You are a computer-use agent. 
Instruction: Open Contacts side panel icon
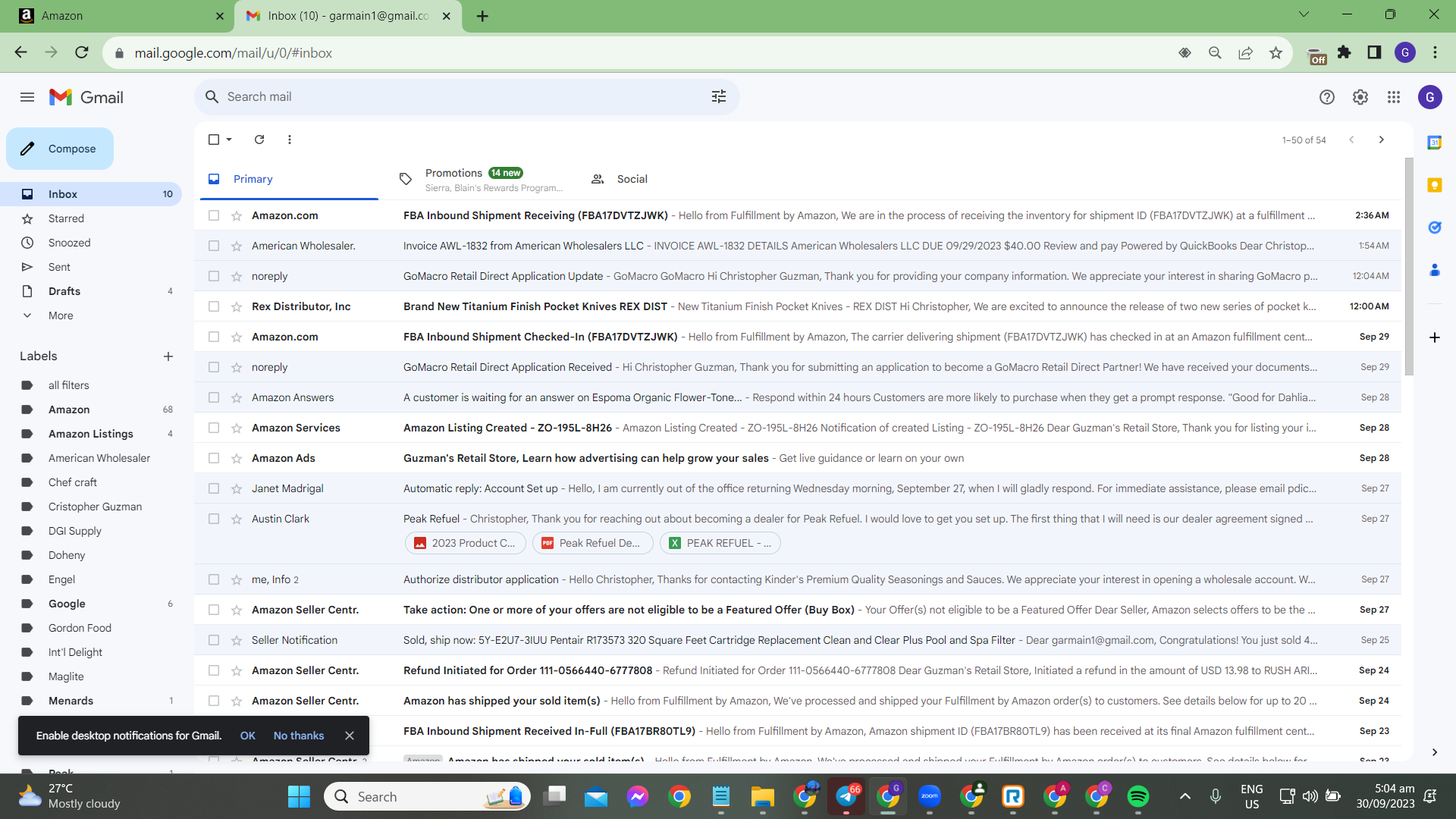[1435, 270]
